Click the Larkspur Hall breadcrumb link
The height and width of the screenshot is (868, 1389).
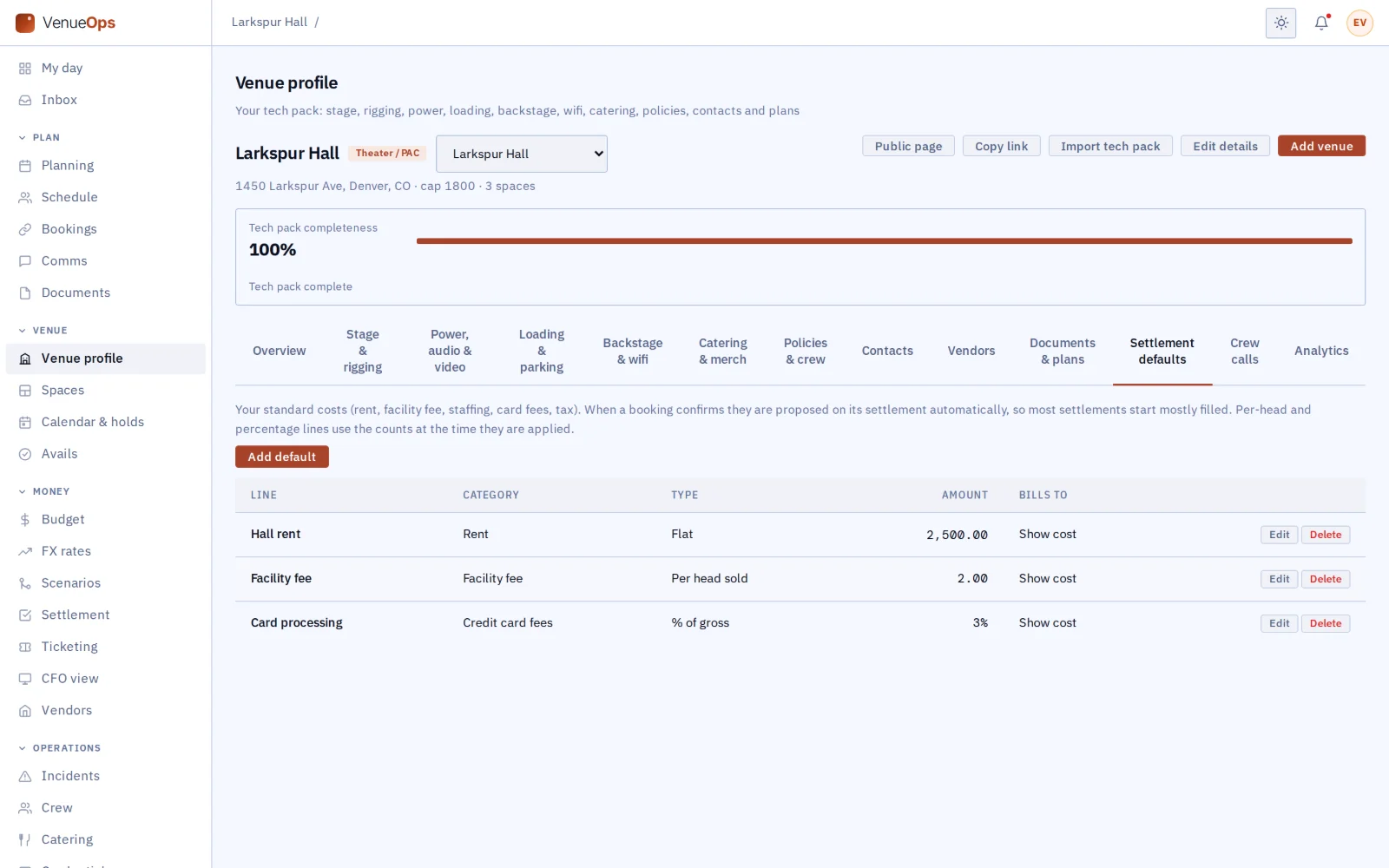click(269, 23)
